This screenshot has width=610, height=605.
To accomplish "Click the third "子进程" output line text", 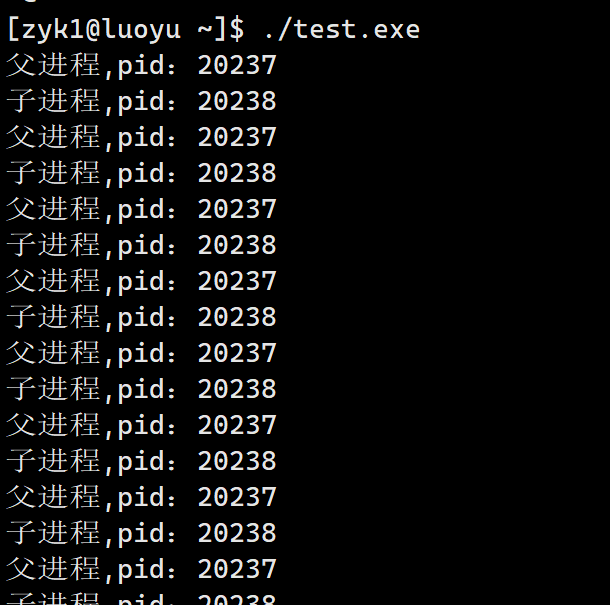I will click(x=141, y=245).
